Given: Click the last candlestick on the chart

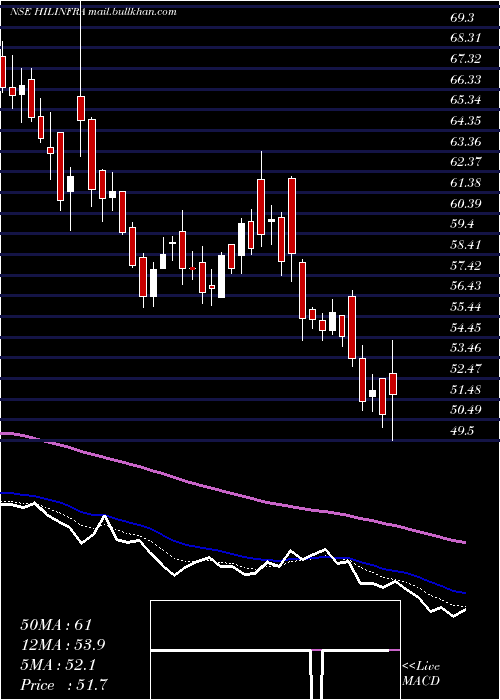Looking at the screenshot, I should (x=393, y=384).
